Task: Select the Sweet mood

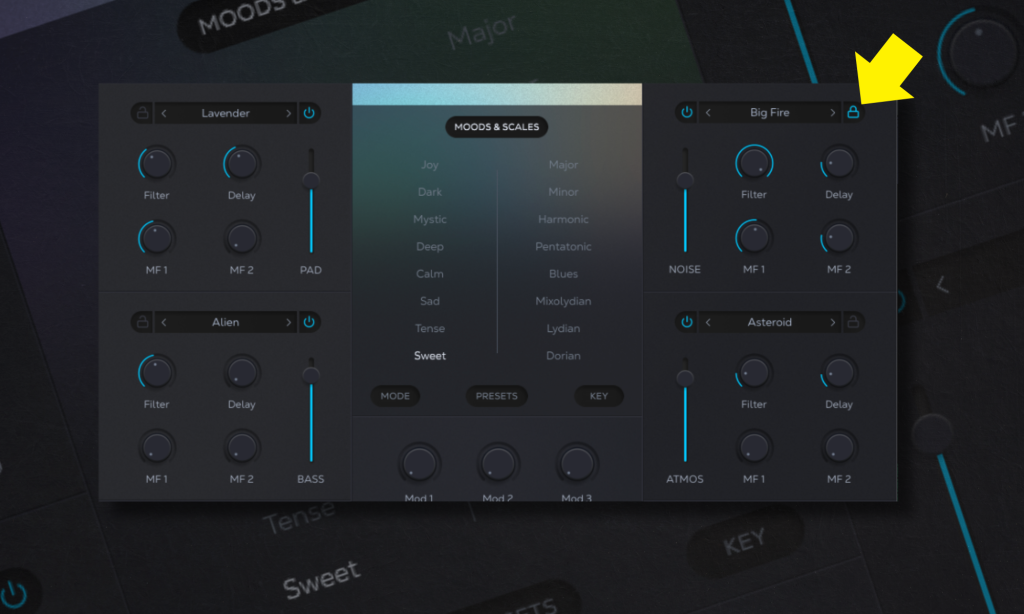Action: (x=430, y=356)
